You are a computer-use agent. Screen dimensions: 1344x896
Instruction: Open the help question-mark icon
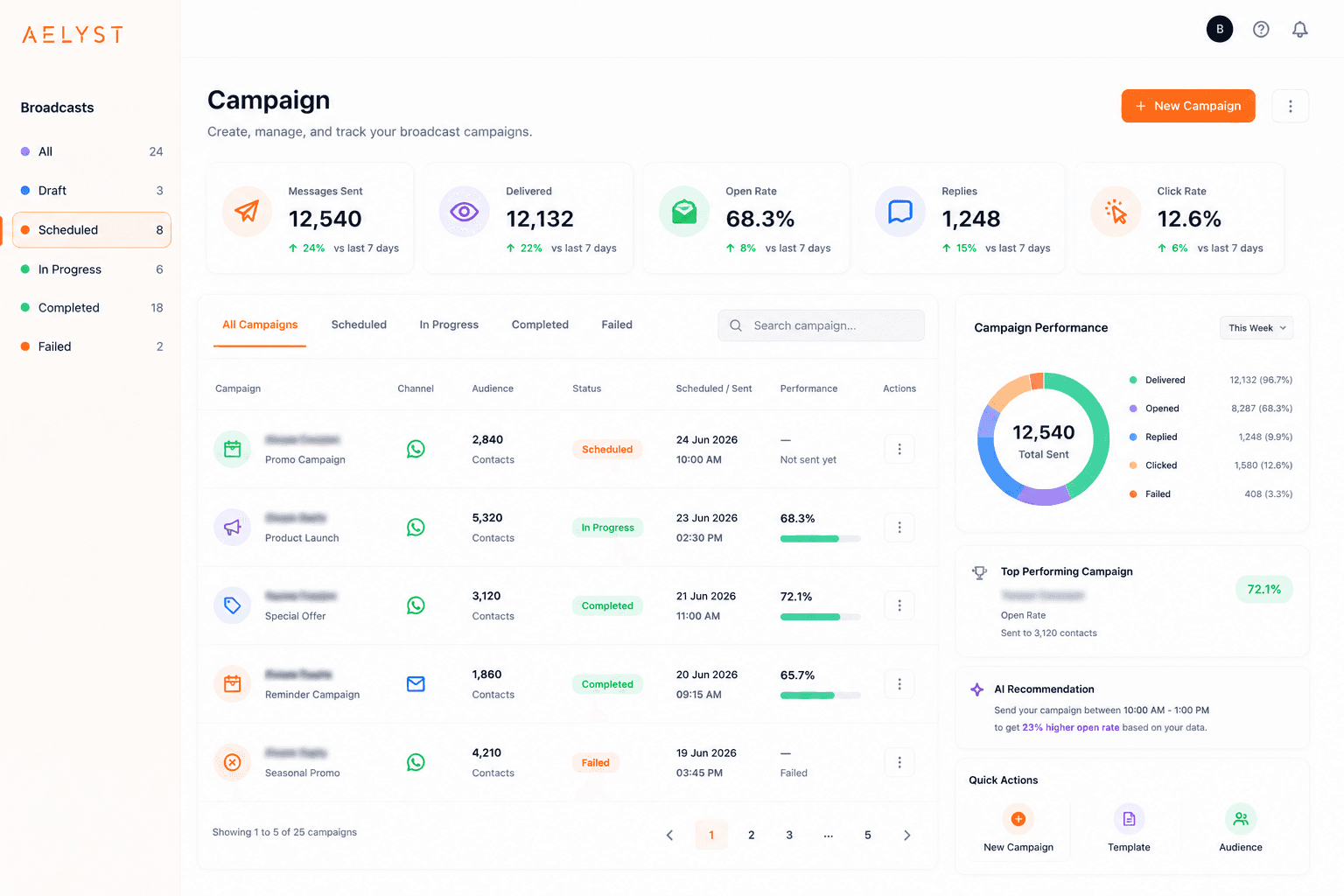point(1261,29)
